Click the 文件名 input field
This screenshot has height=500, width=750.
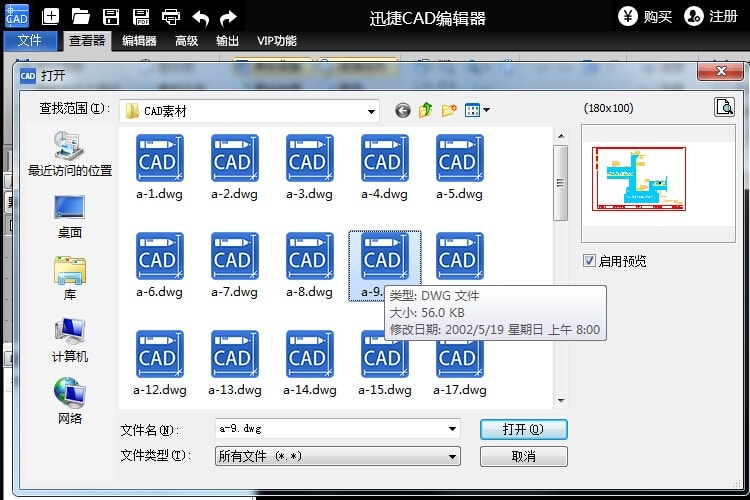pos(330,429)
